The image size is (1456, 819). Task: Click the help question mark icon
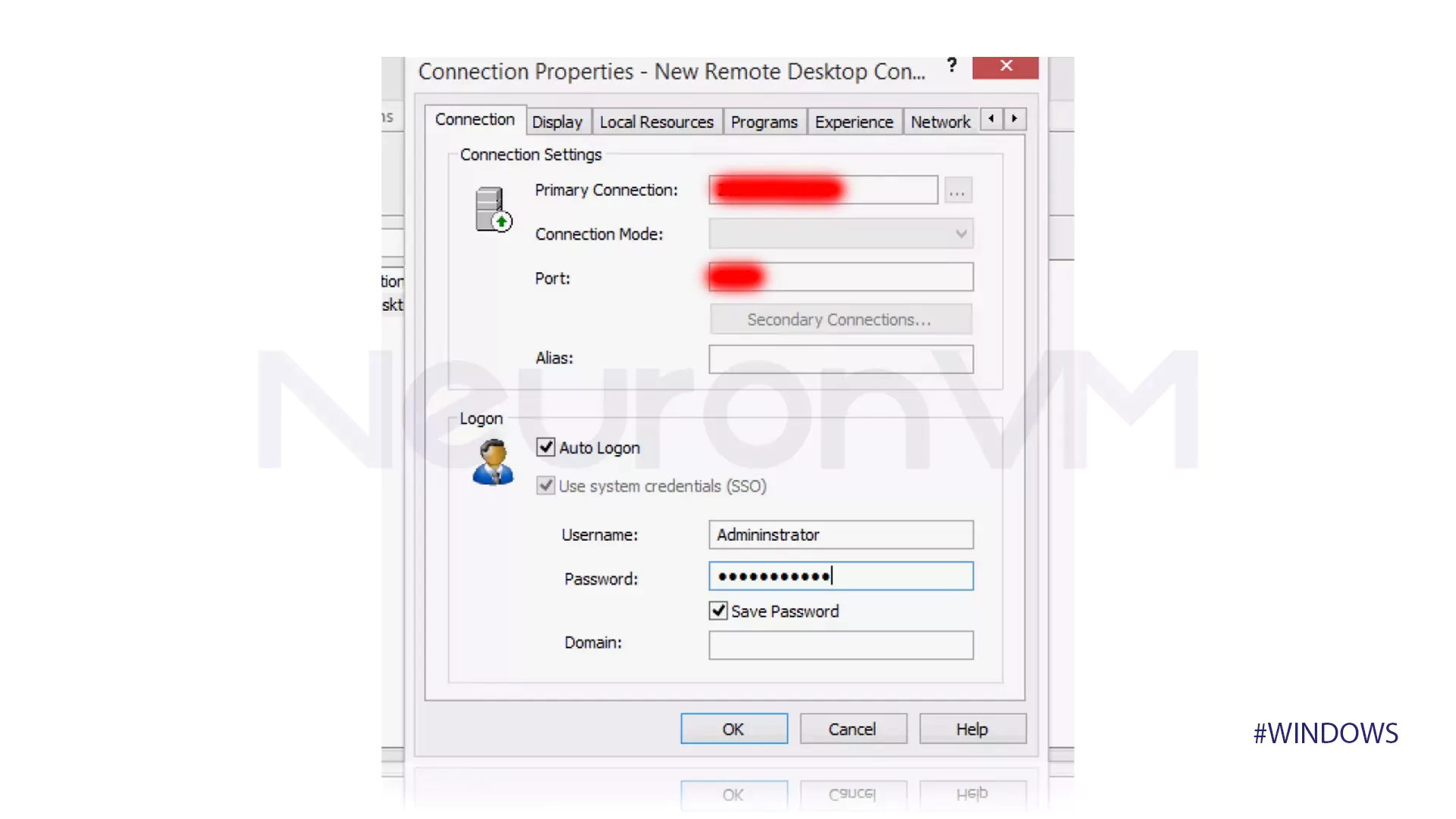951,67
